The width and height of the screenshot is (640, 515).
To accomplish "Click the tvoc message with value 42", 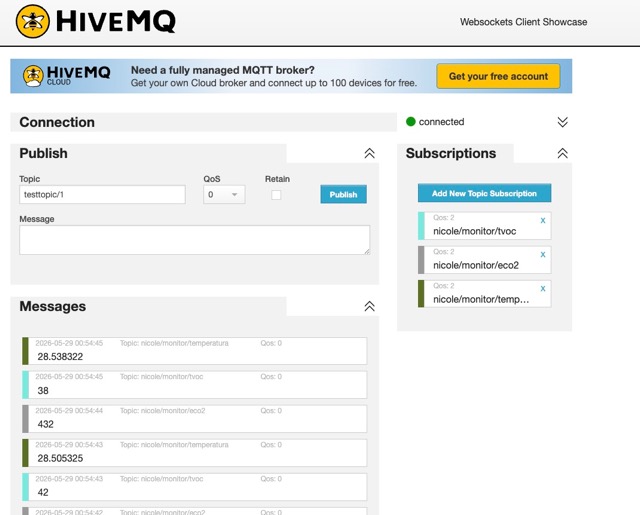I will 194,487.
